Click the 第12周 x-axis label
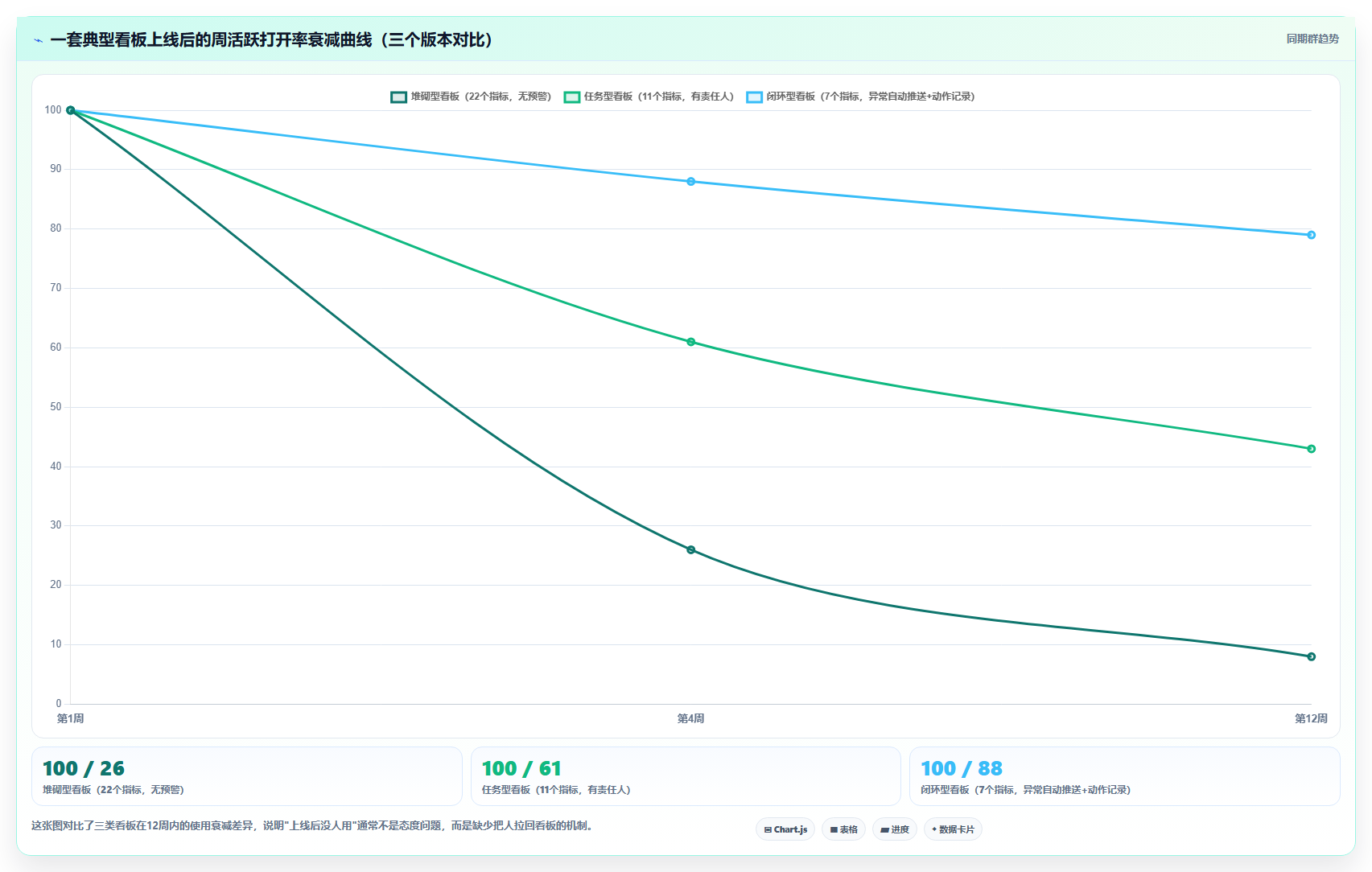 click(1311, 718)
